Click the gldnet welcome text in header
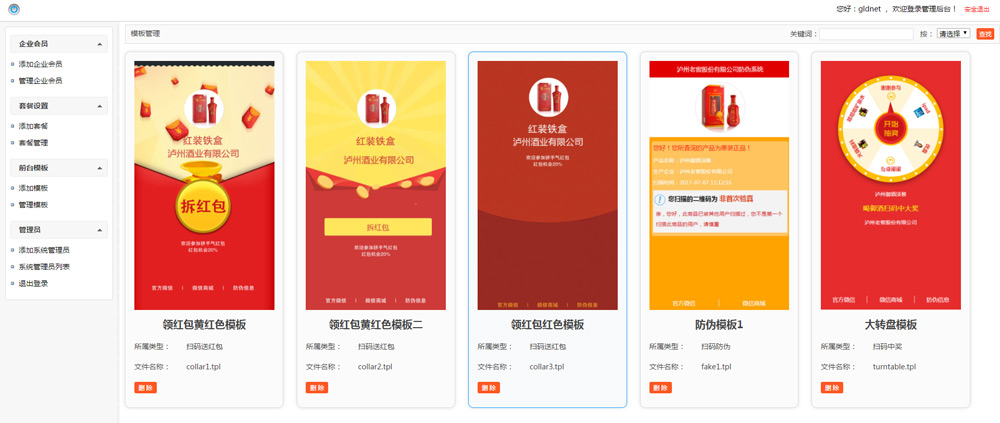The width and height of the screenshot is (1000, 423). pos(897,10)
